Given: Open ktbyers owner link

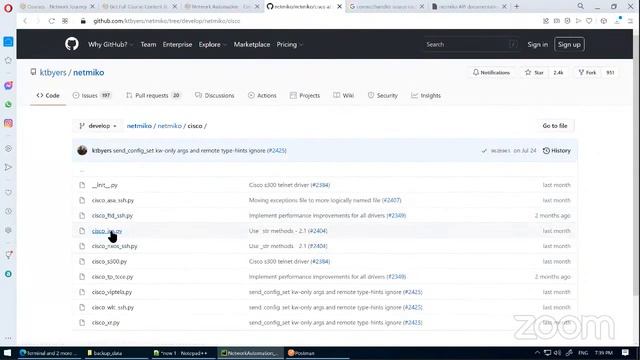Looking at the screenshot, I should 53,72.
